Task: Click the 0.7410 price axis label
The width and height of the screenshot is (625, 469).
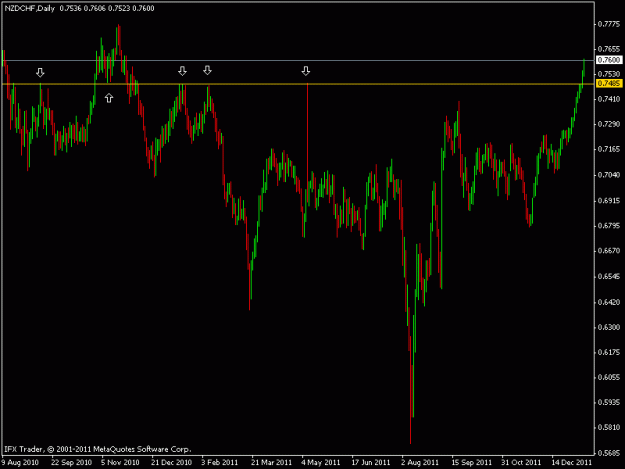Action: coord(609,99)
